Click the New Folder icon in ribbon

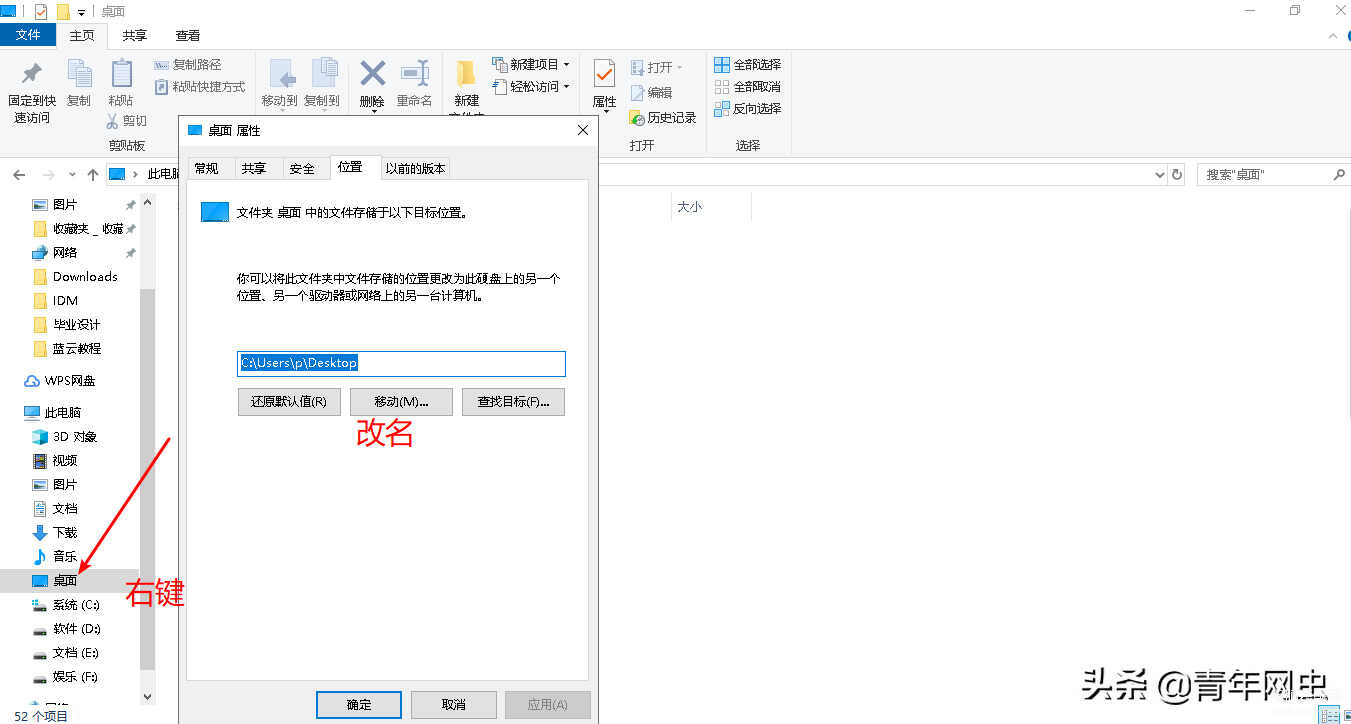click(466, 74)
